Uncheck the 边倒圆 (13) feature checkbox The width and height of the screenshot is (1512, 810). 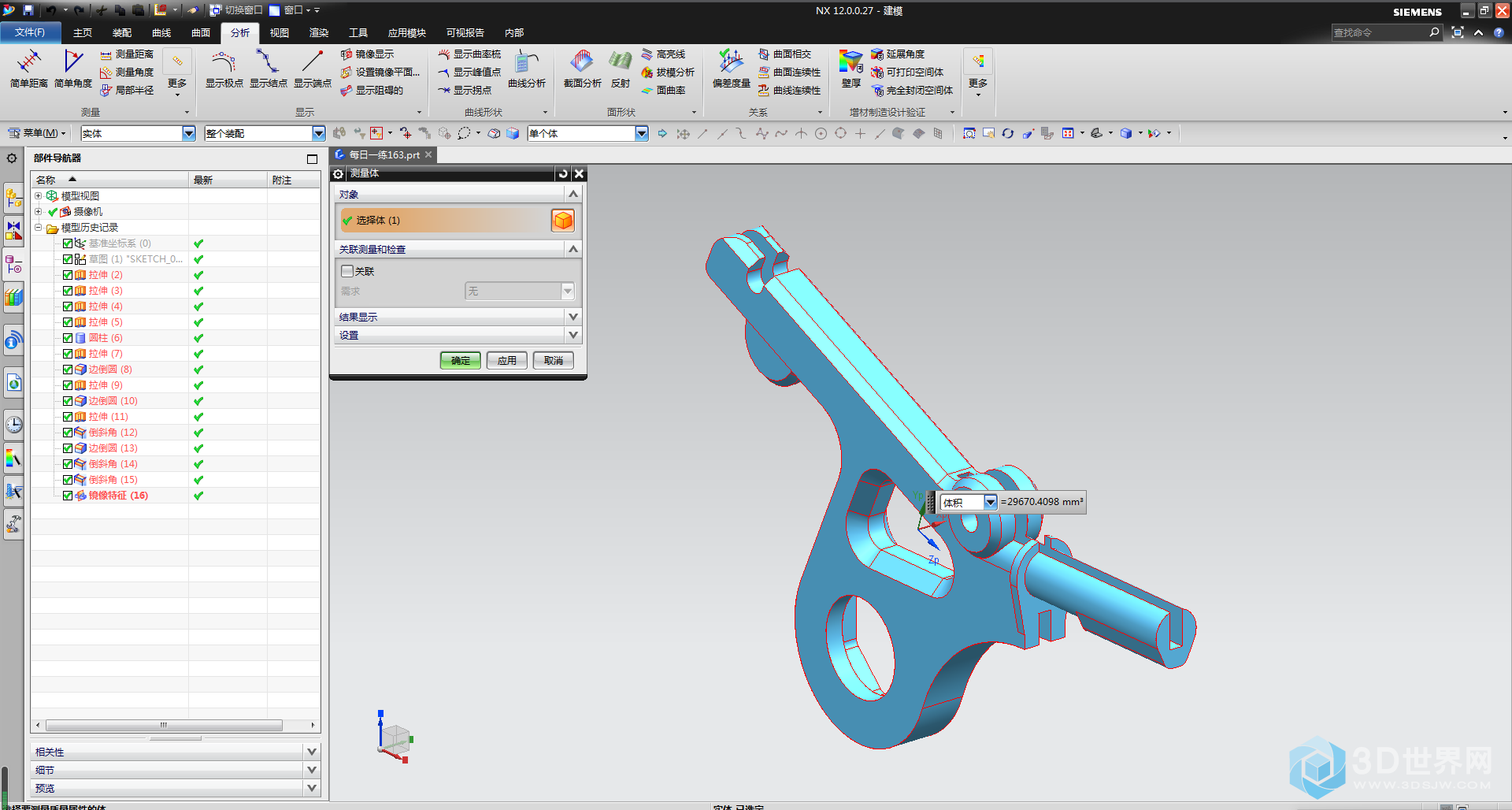click(x=68, y=448)
